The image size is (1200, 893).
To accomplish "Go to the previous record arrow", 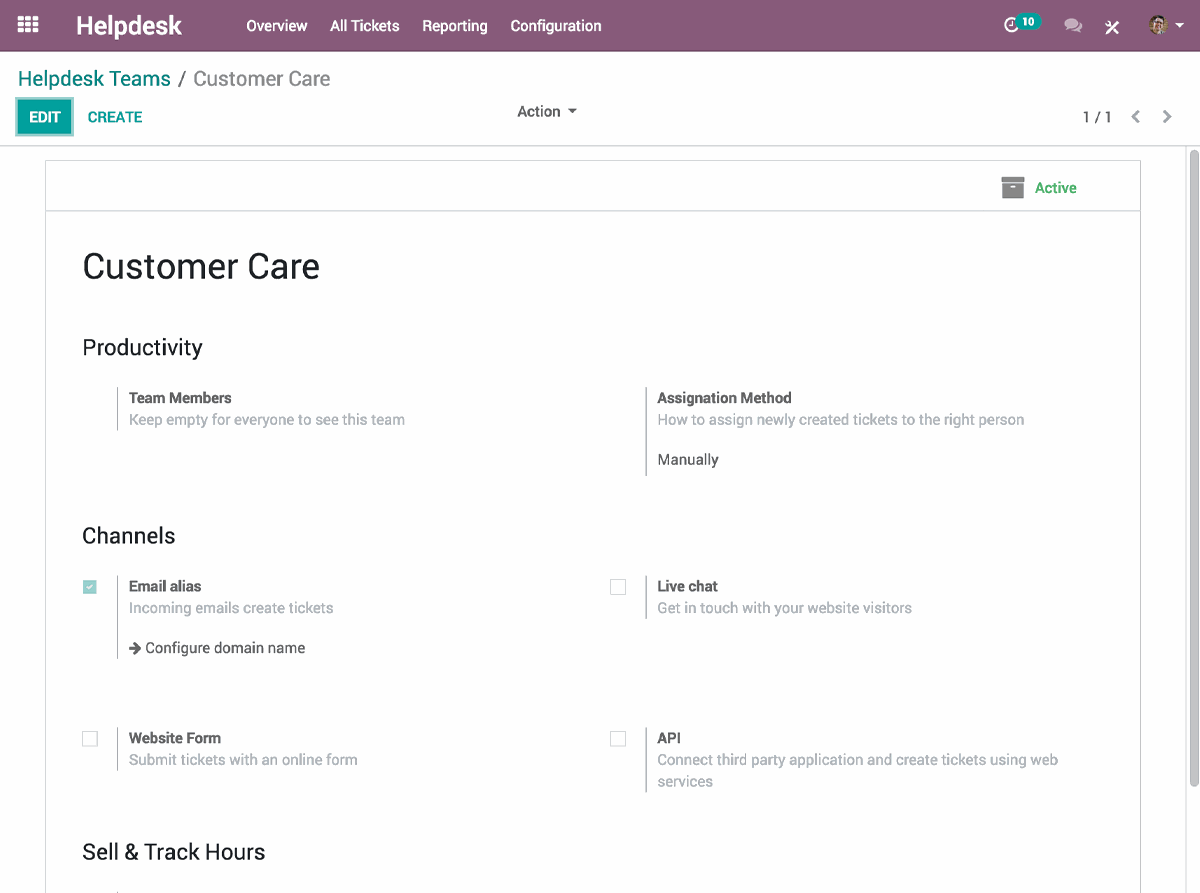I will (1136, 117).
